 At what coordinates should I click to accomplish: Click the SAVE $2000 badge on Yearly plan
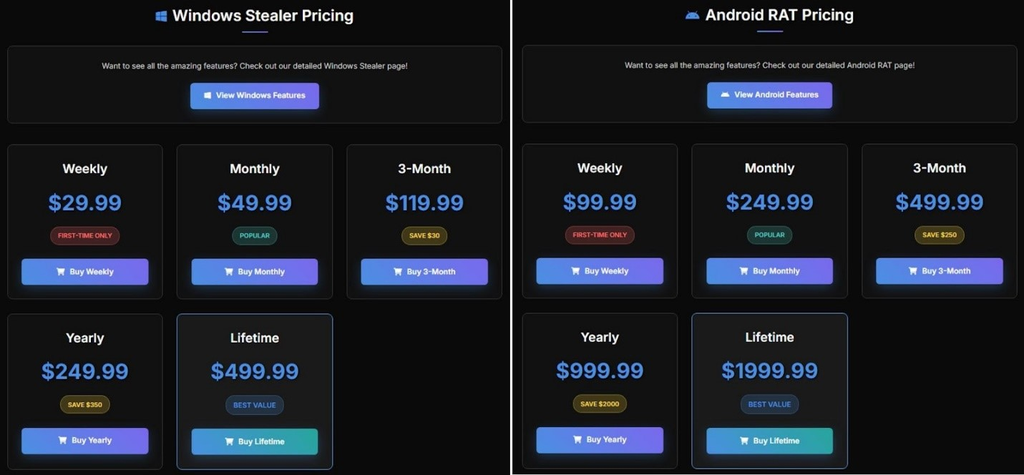(599, 404)
